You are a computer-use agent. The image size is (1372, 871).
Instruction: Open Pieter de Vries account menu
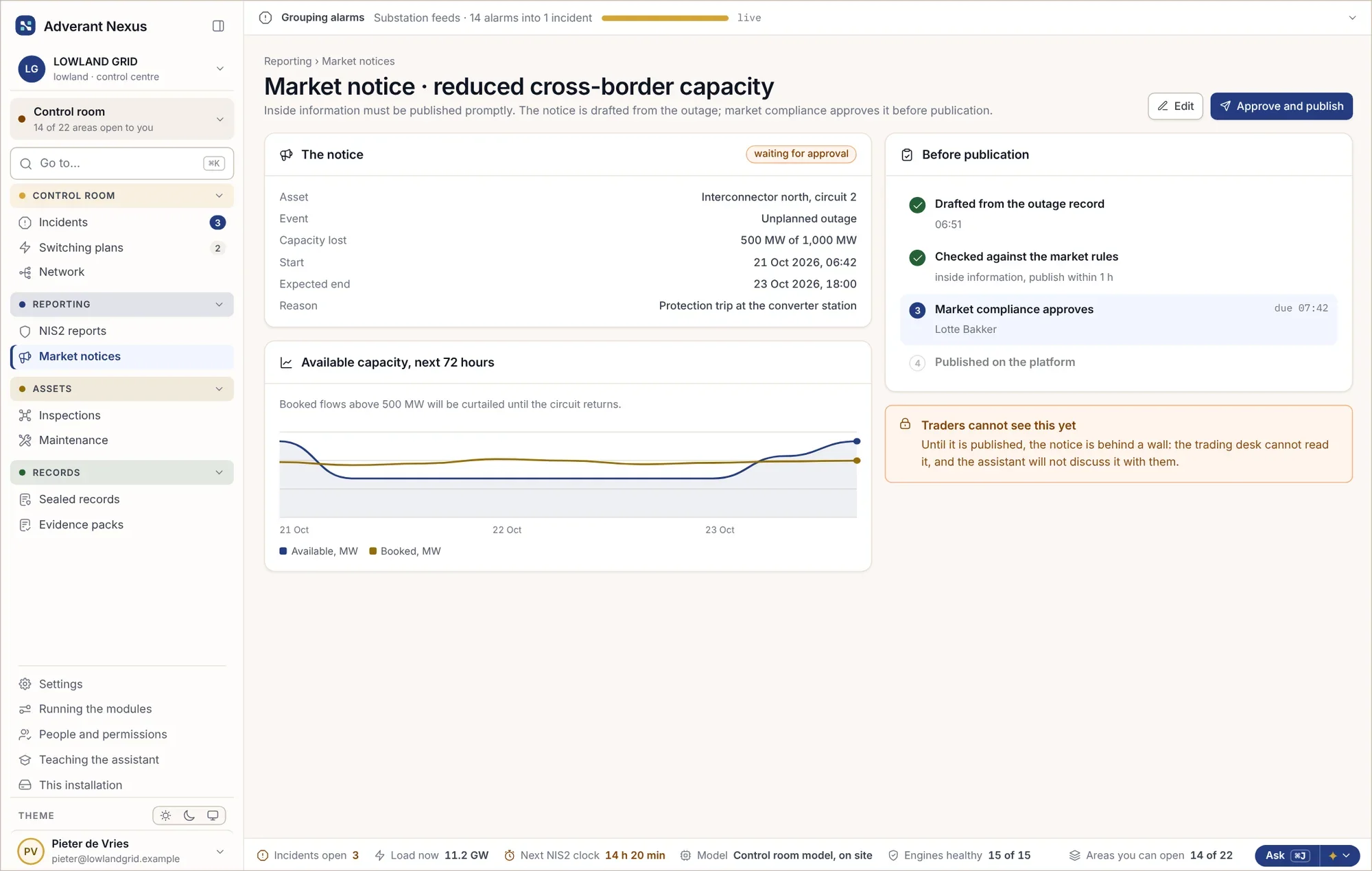coord(122,851)
